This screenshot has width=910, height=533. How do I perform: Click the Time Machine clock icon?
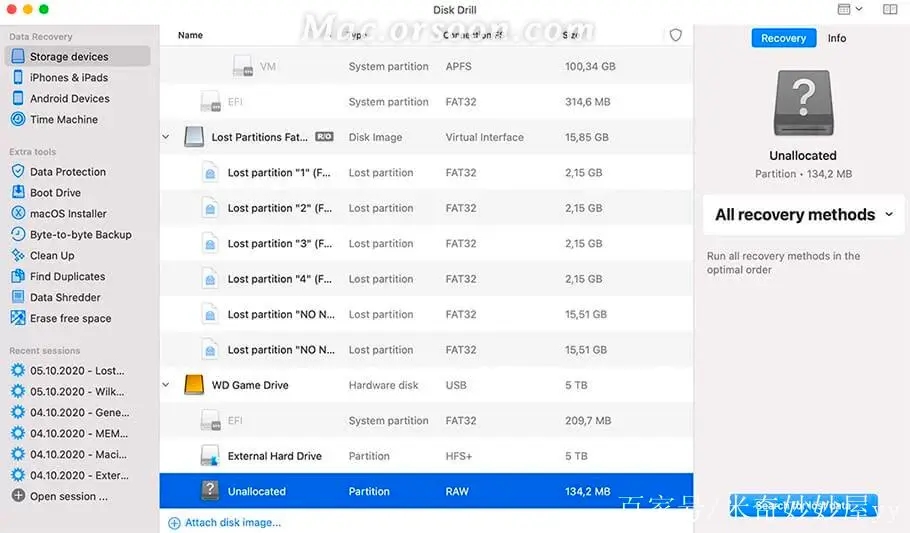click(18, 119)
